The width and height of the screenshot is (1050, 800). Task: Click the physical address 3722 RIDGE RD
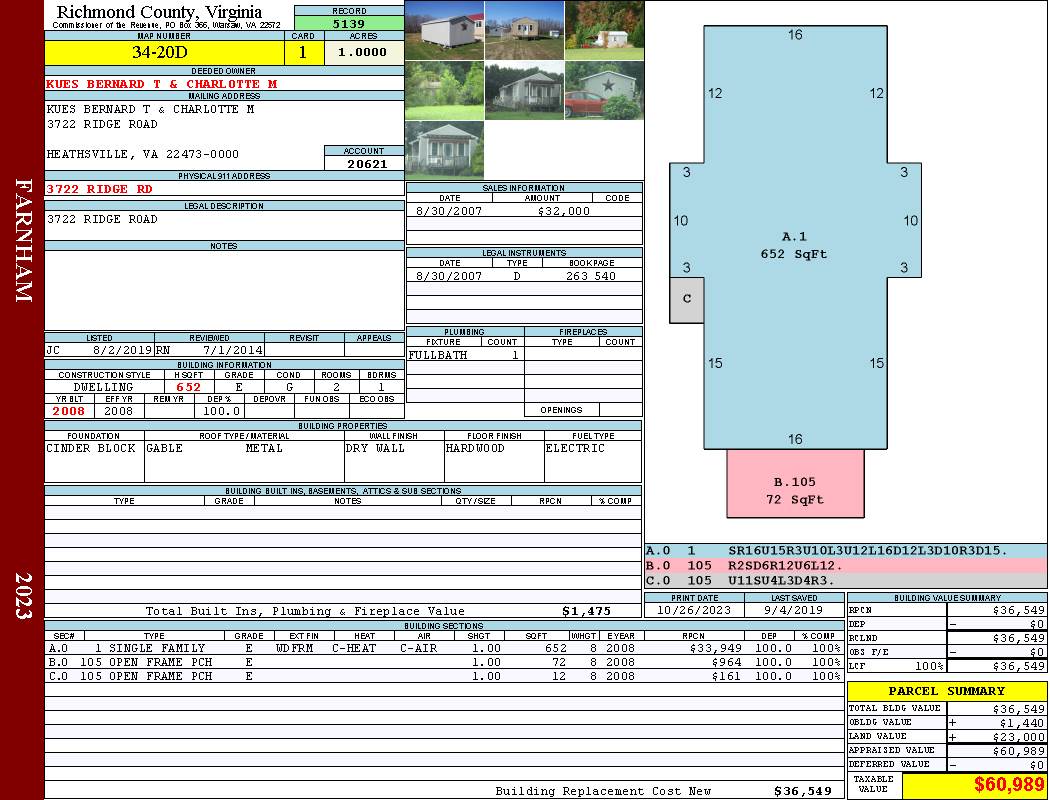coord(100,188)
